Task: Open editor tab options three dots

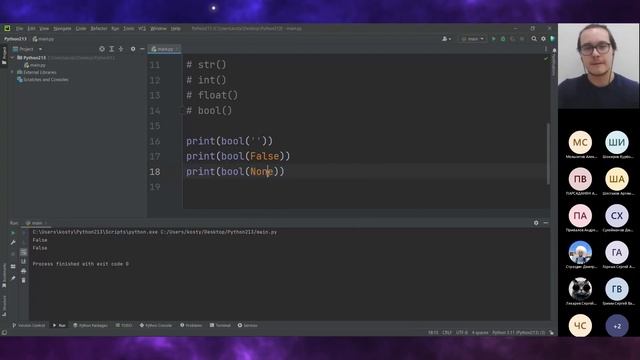Action: (546, 49)
